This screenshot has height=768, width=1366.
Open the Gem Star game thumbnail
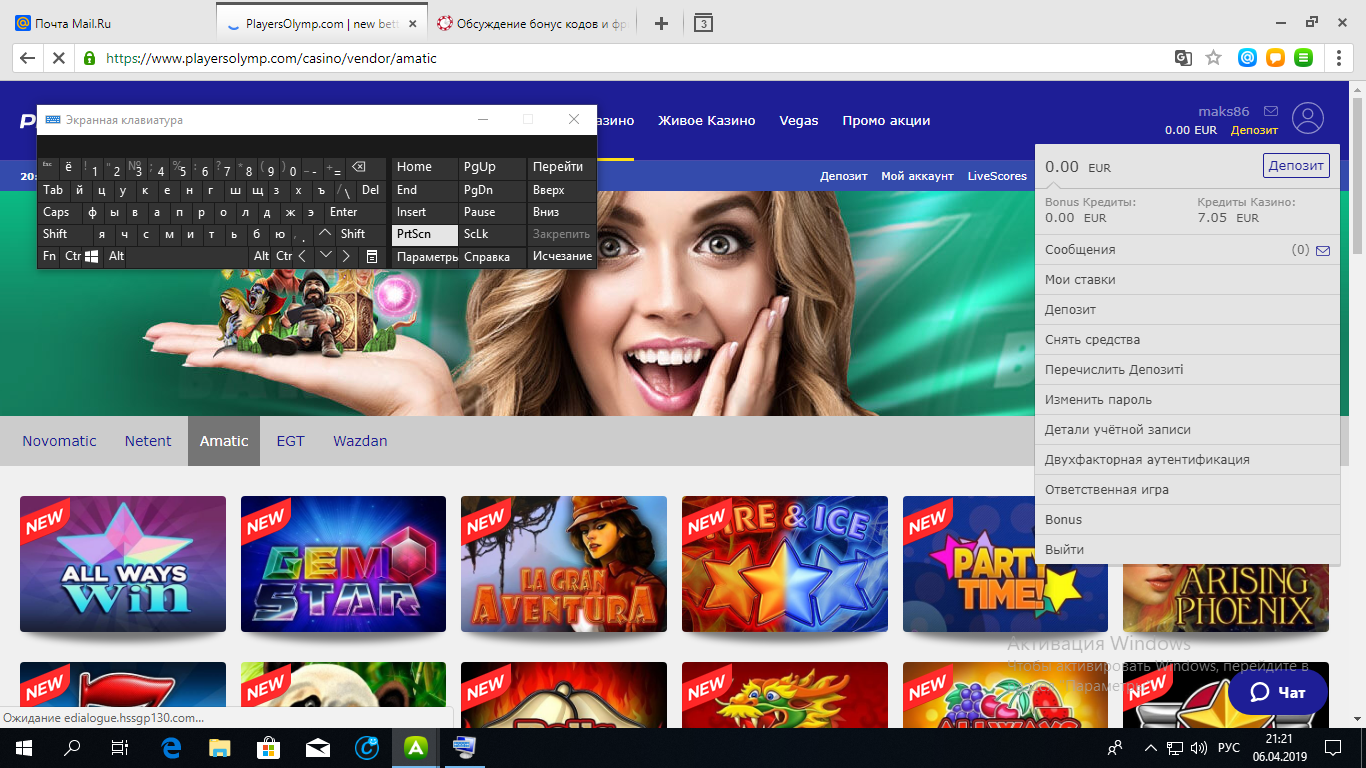(343, 564)
